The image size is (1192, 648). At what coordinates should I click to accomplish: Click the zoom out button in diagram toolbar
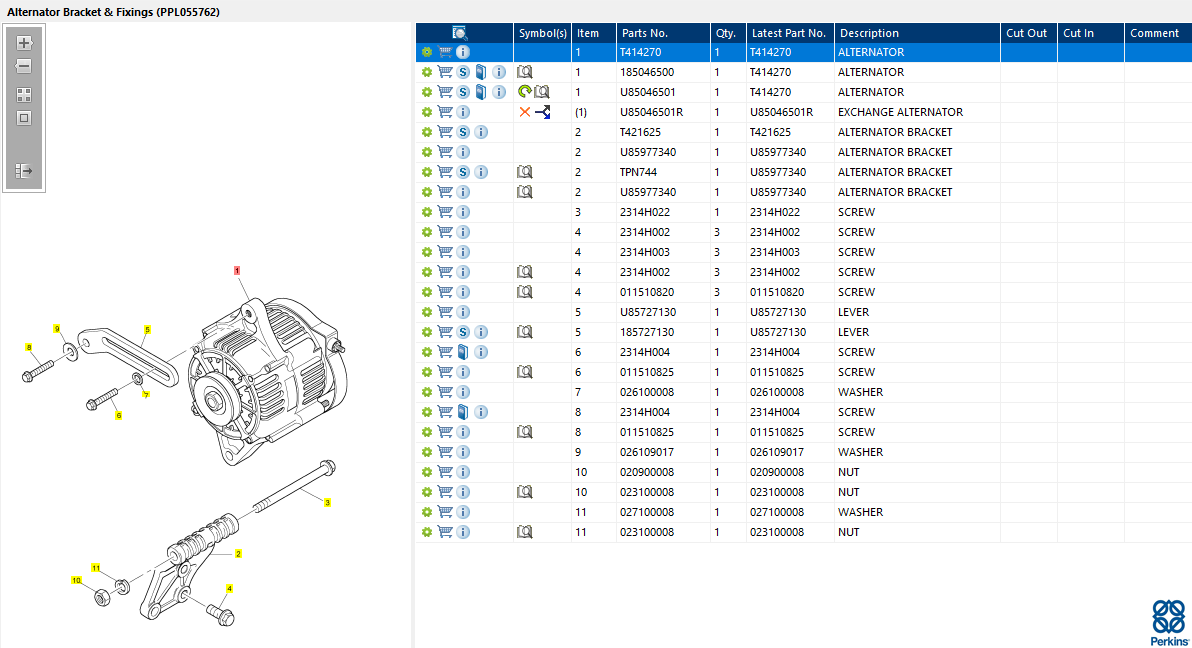(24, 66)
